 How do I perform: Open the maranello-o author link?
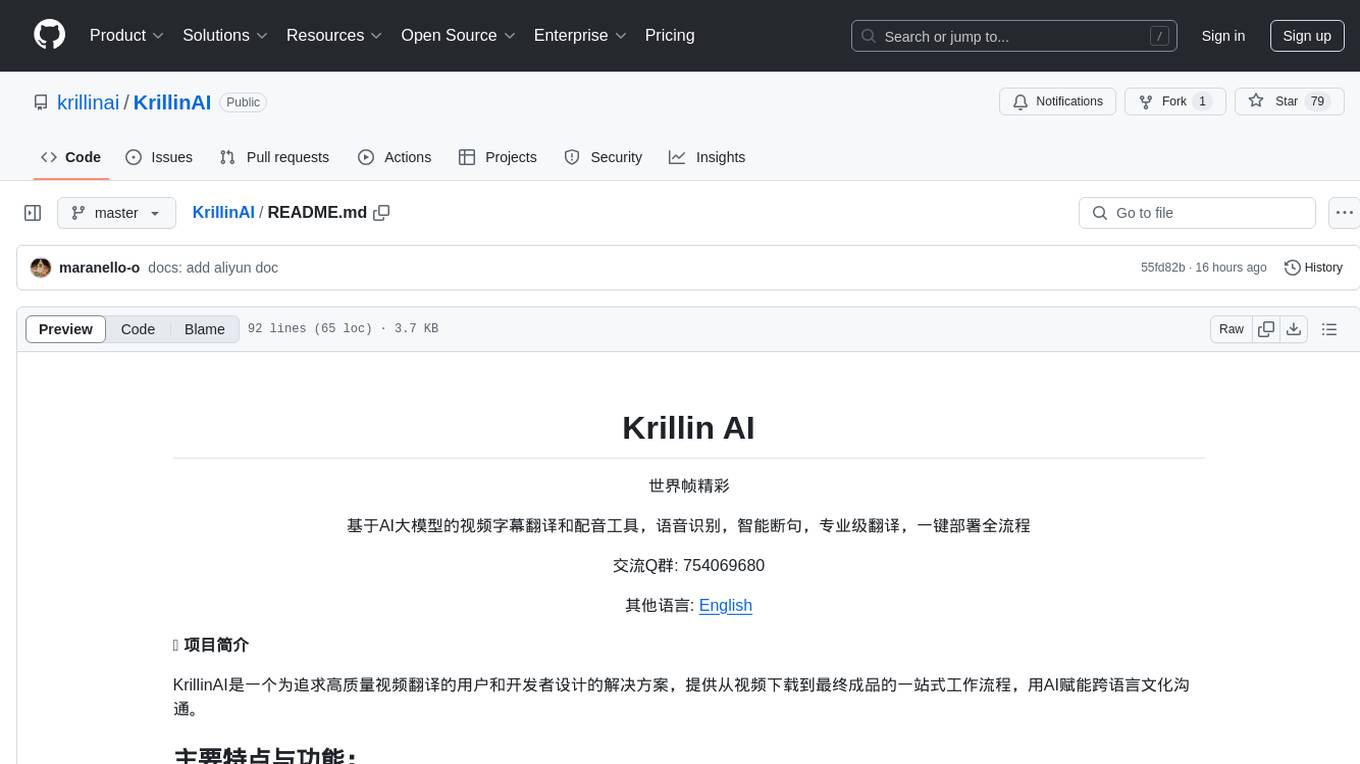coord(99,268)
